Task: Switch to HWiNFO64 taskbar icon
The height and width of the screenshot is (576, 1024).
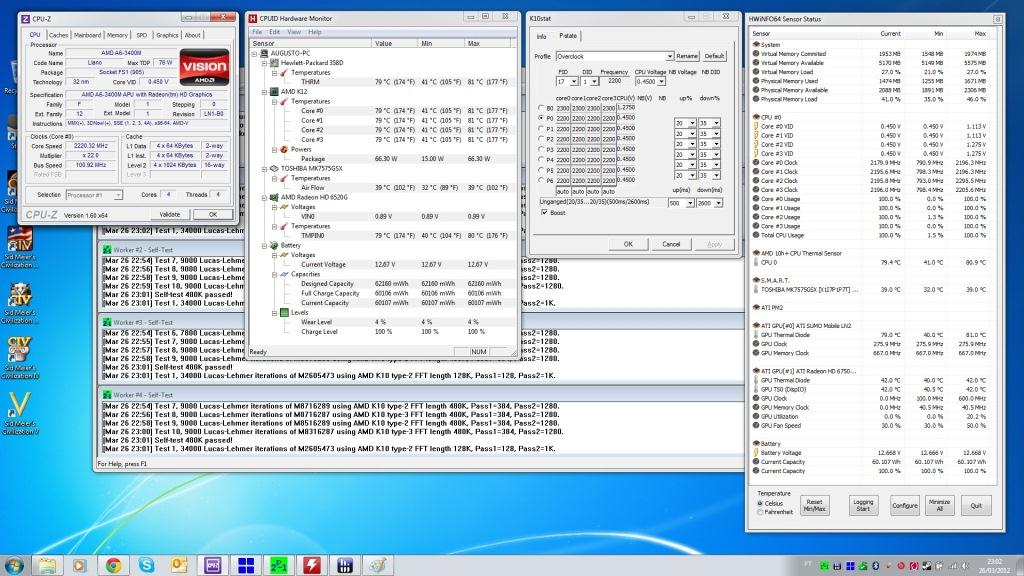Action: tap(345, 565)
